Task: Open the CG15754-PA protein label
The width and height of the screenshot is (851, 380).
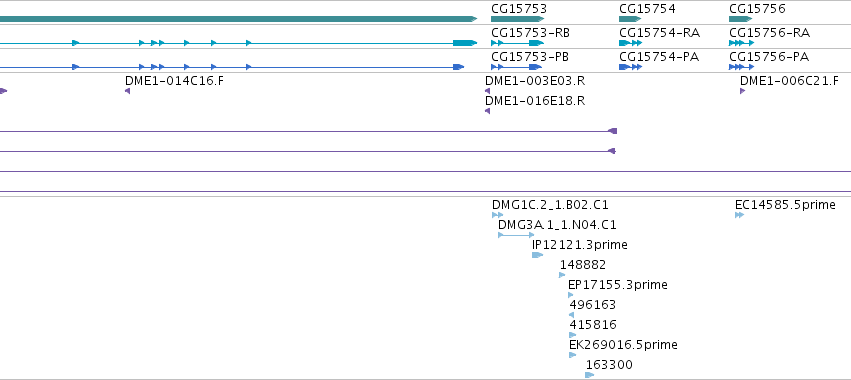Action: (x=659, y=56)
